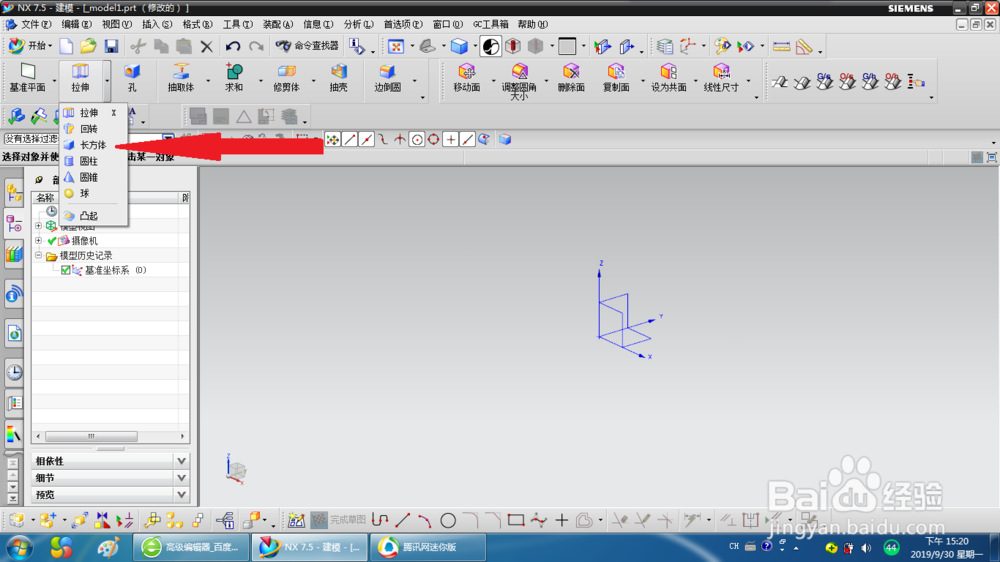Open the 基准平面 dropdown arrow
This screenshot has width=1000, height=562.
(x=54, y=80)
